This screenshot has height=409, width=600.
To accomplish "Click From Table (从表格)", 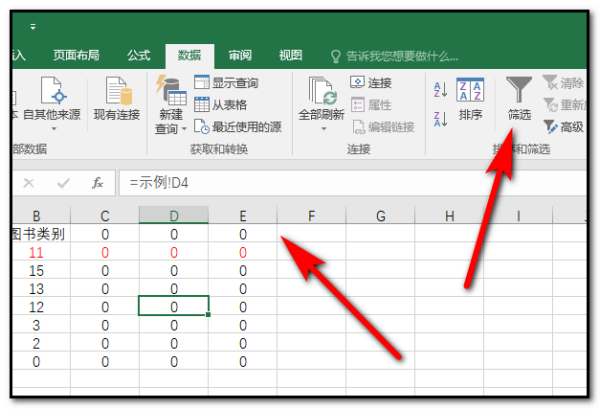I will [220, 104].
